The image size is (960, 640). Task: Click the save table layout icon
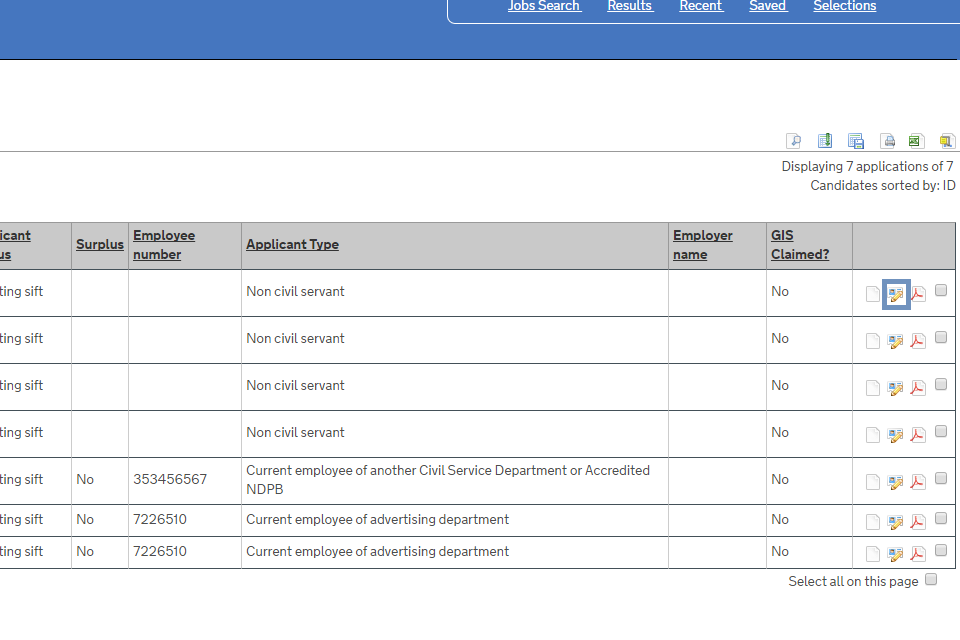[856, 141]
